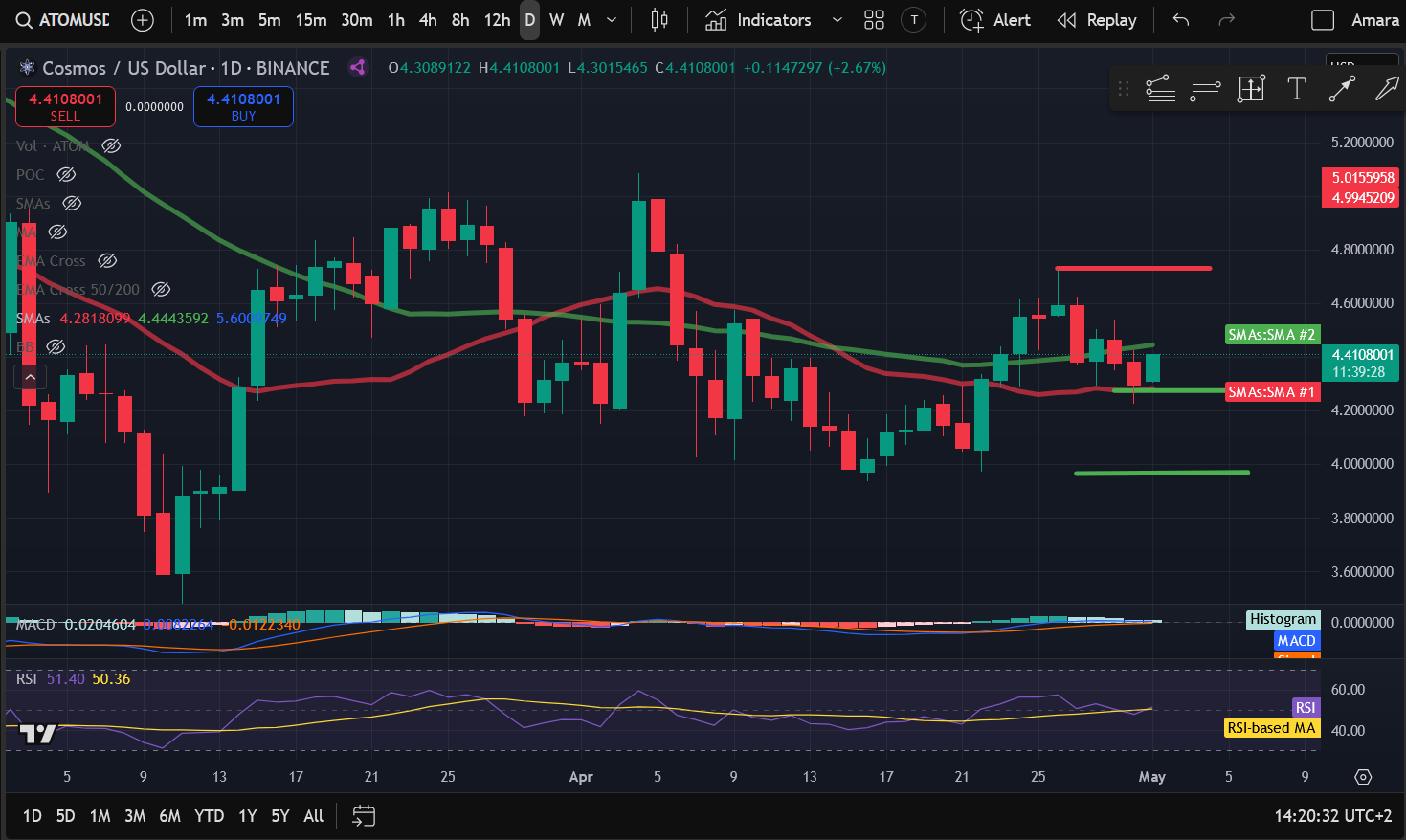This screenshot has height=840, width=1406.
Task: Hide the Vol · ATOM indicator
Action: [x=111, y=145]
